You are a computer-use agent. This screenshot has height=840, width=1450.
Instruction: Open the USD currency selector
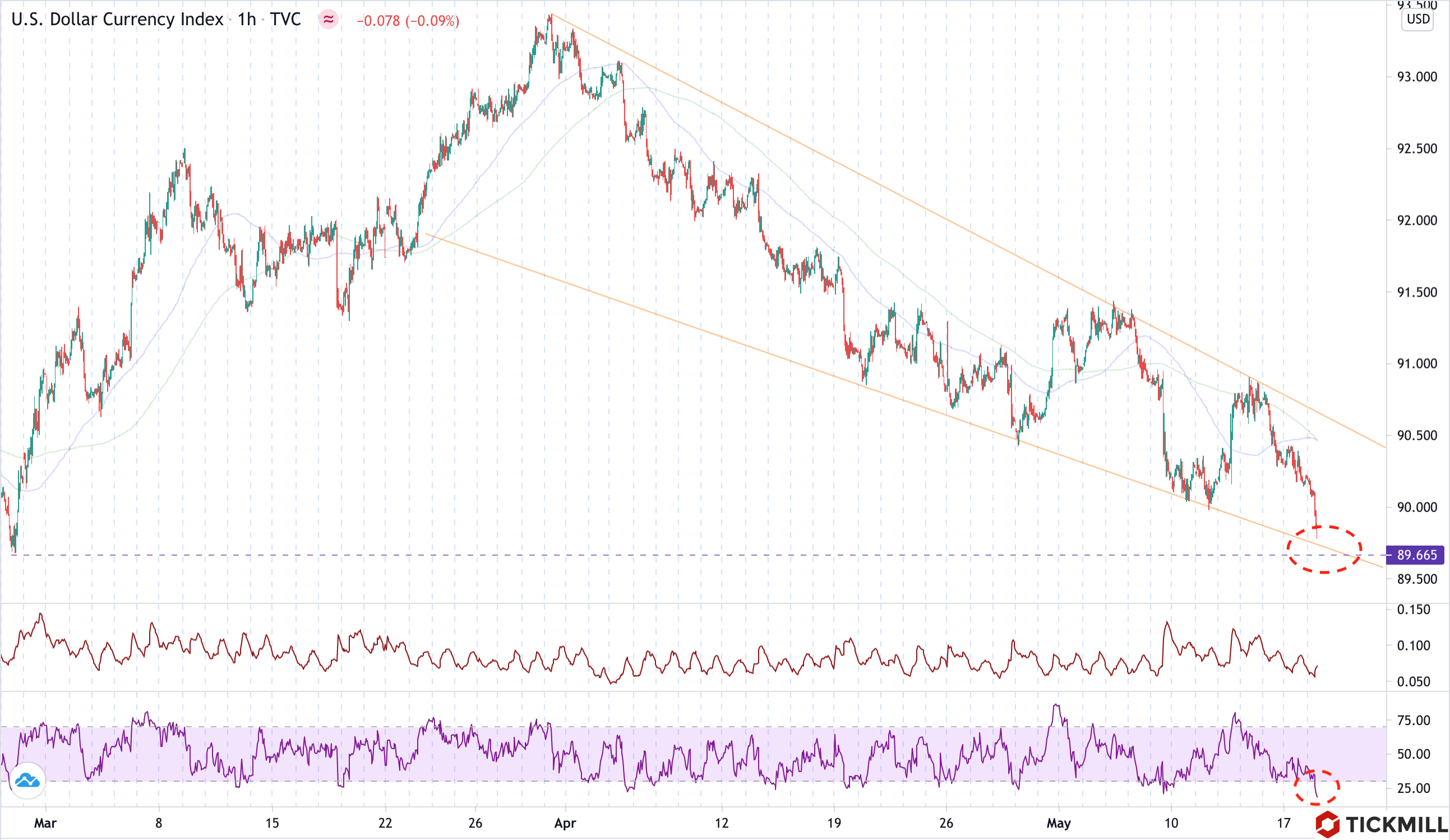pyautogui.click(x=1418, y=20)
